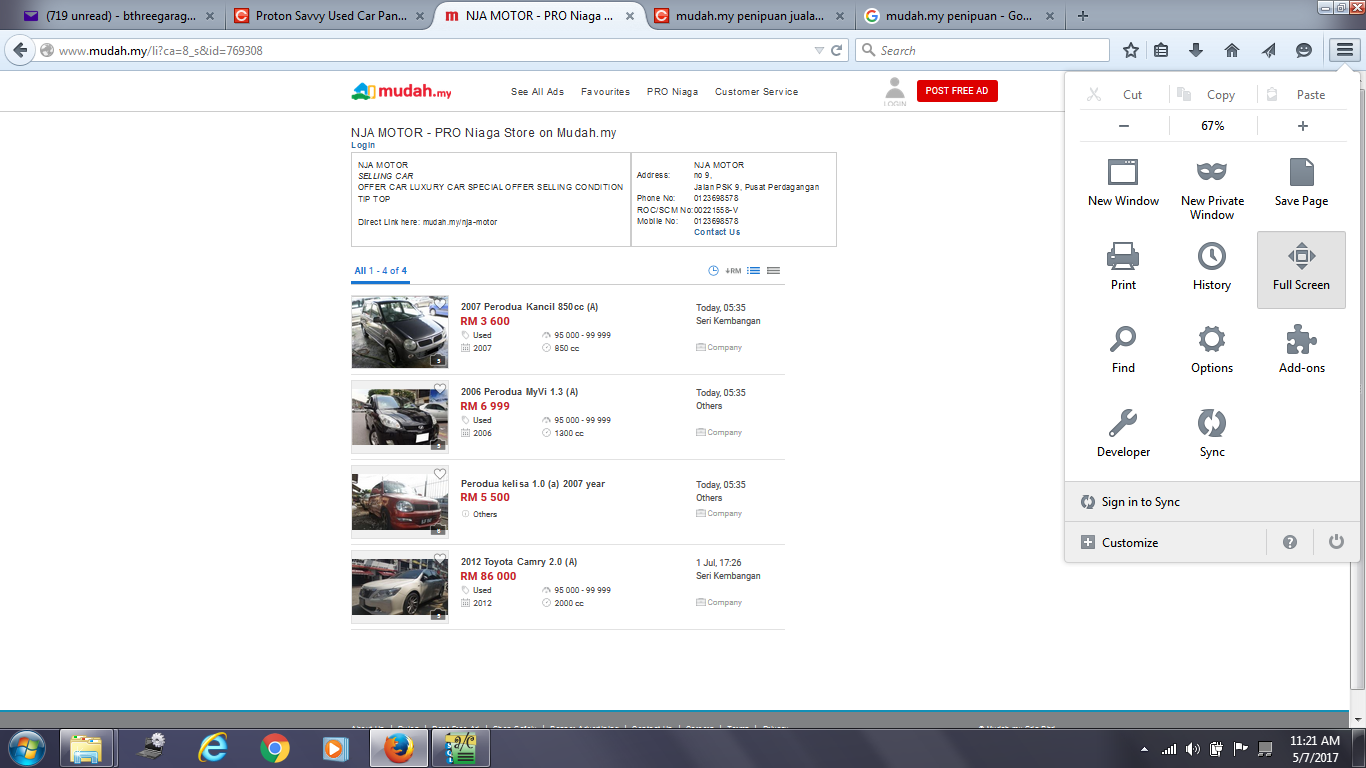1366x768 pixels.
Task: Click Contact Us link in store info
Action: coord(717,232)
